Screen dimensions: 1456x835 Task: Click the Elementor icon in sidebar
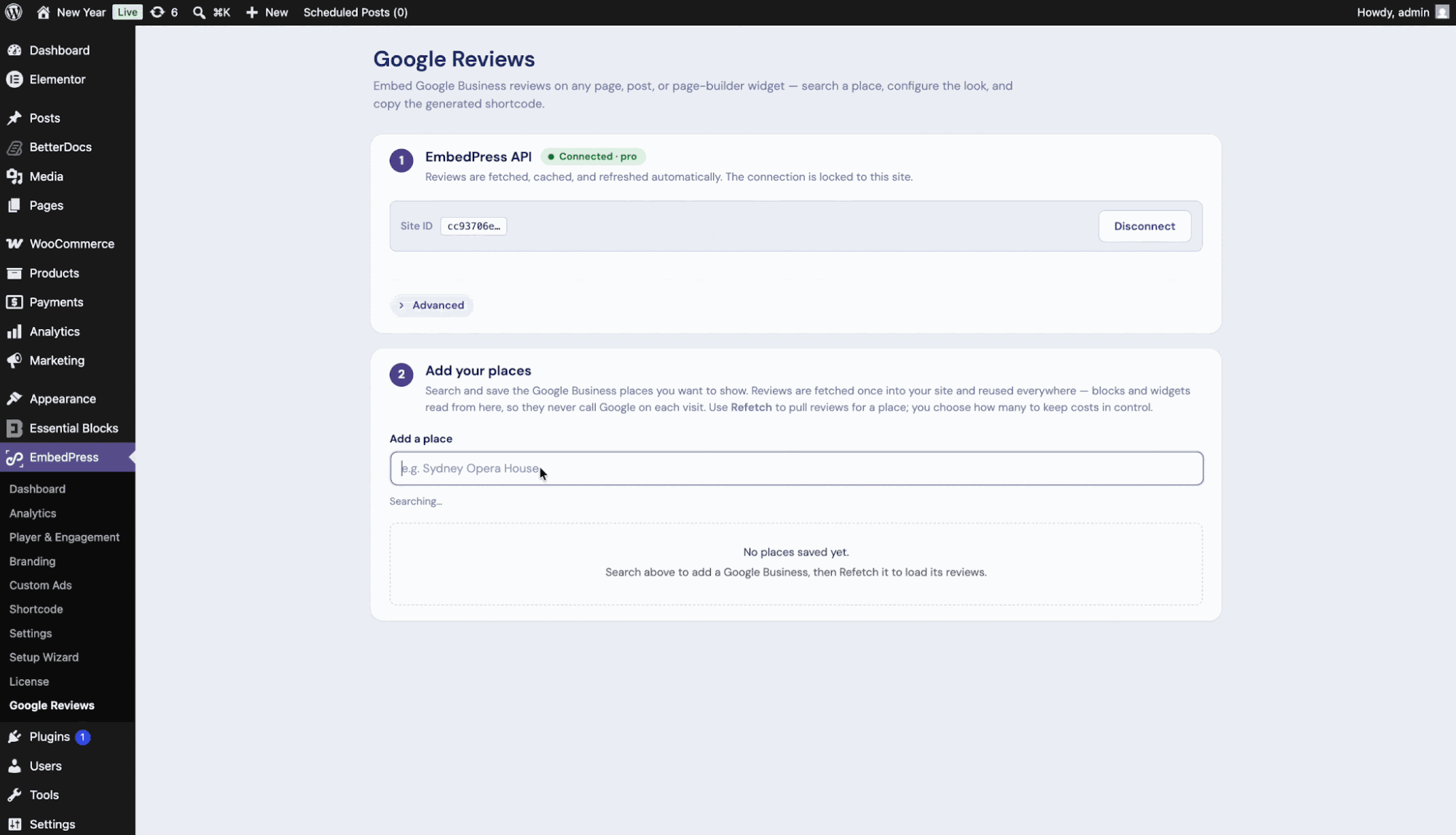[x=15, y=79]
